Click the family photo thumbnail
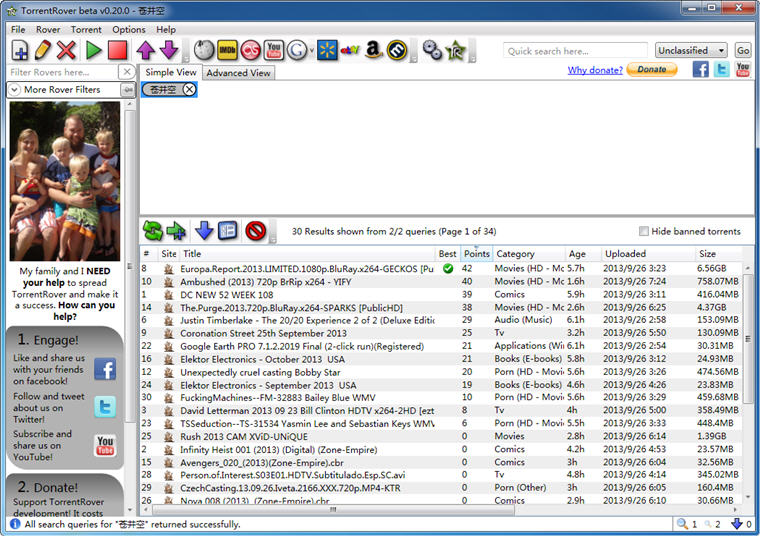This screenshot has width=760, height=536. point(65,181)
